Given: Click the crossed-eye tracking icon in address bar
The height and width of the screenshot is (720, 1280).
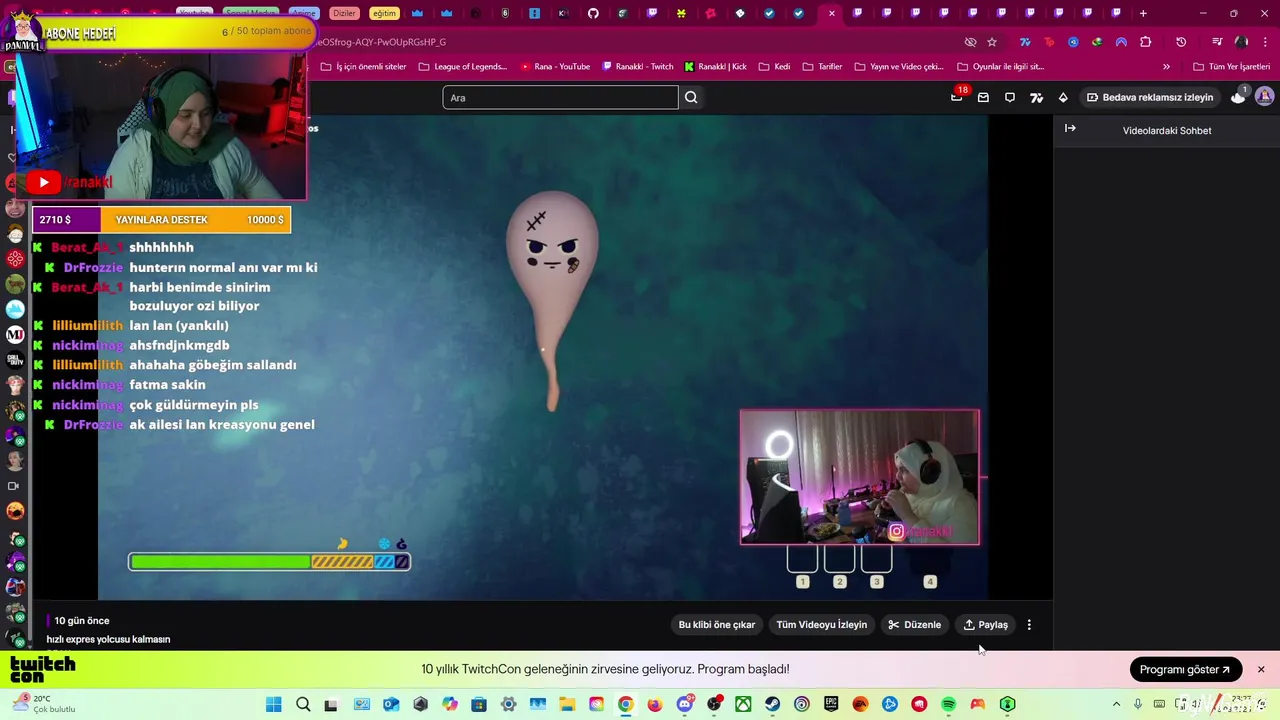Looking at the screenshot, I should coord(970,42).
